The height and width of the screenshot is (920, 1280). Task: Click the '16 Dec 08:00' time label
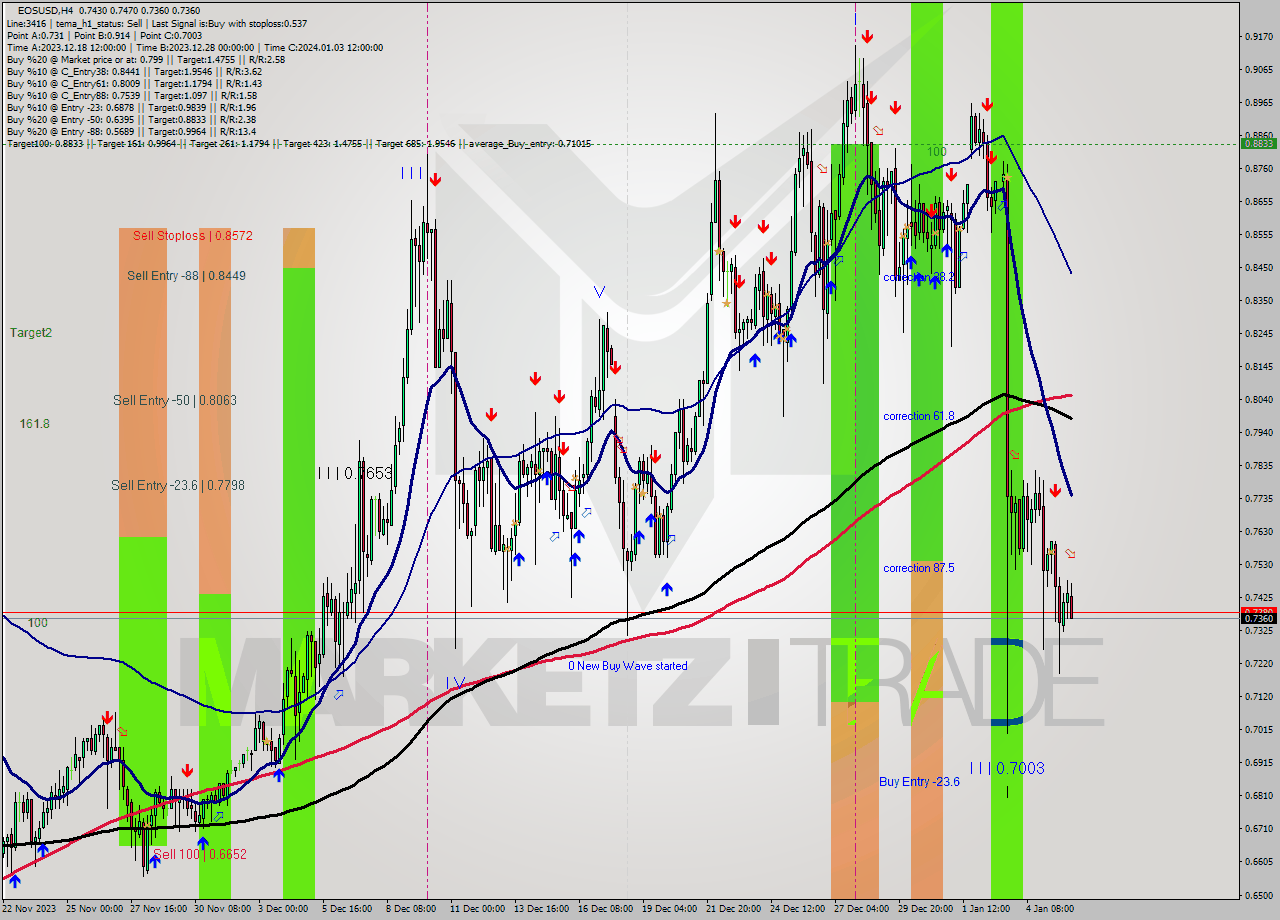click(606, 909)
